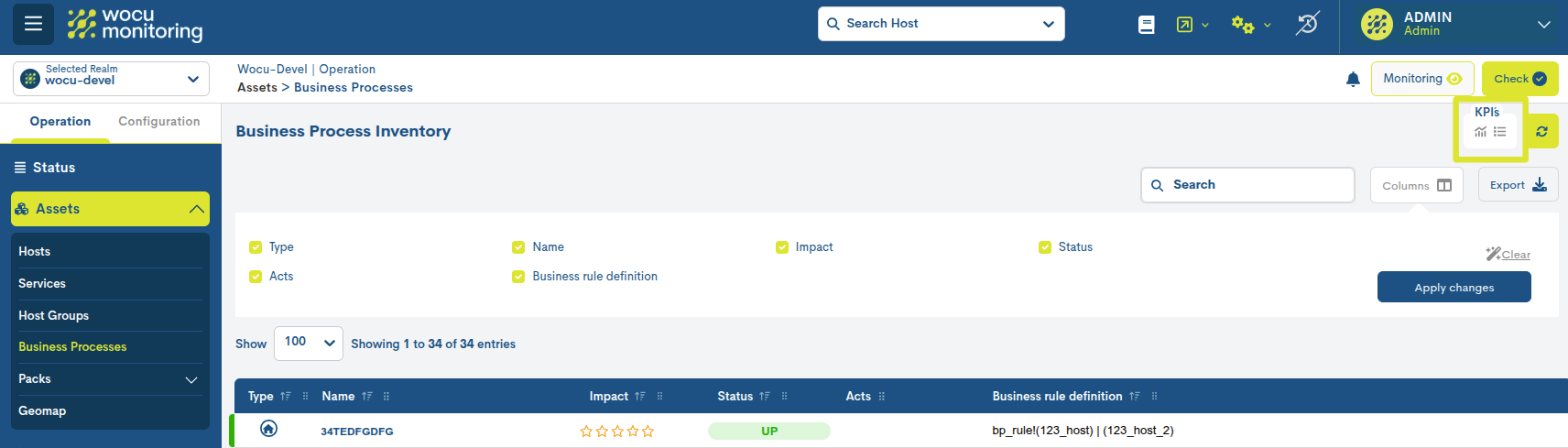The image size is (1568, 448).
Task: Toggle the Monitoring view button
Action: click(1422, 79)
